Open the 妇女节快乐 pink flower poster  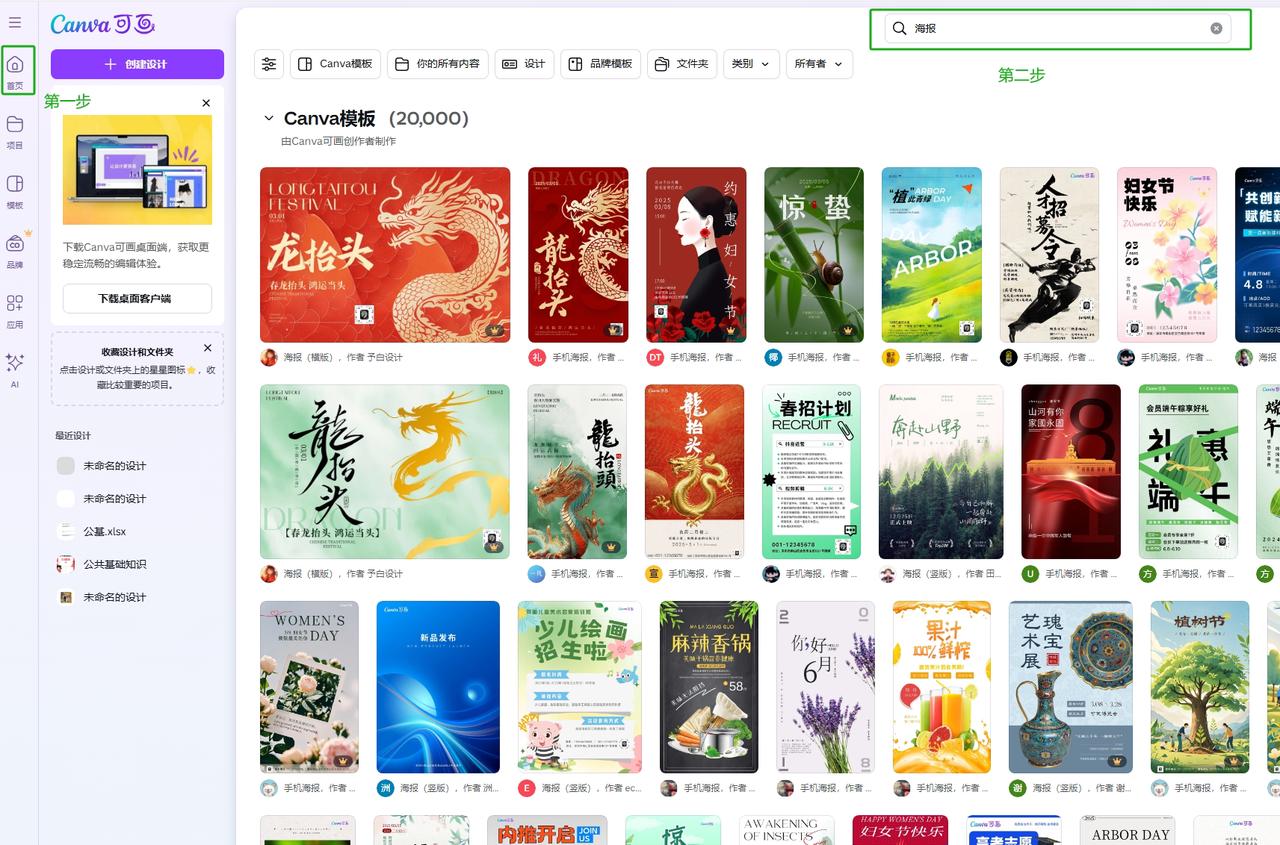coord(1167,255)
